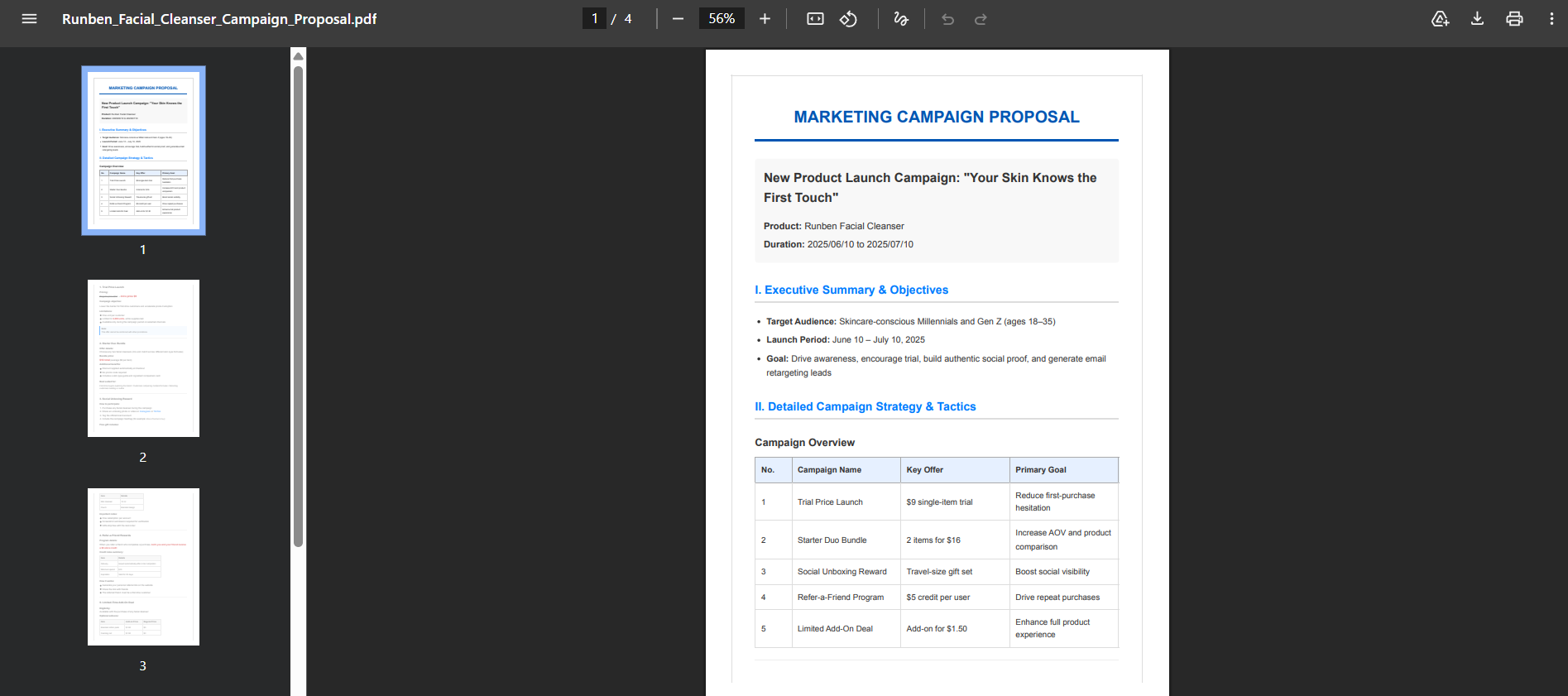Click the thumbnail panel scrollbar handle
The height and width of the screenshot is (696, 1568).
click(298, 306)
